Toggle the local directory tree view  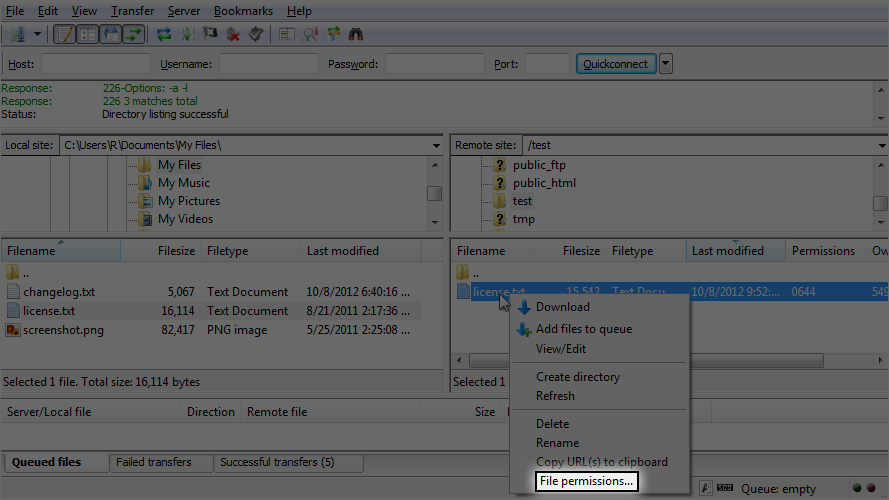(x=88, y=34)
